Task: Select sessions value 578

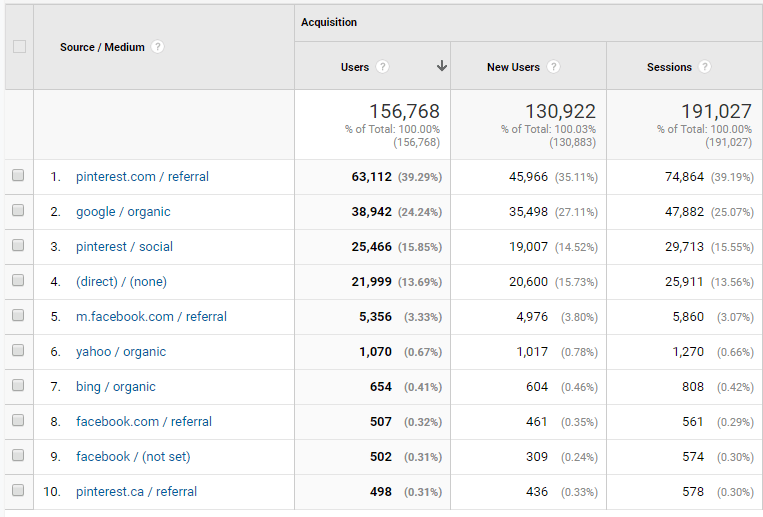Action: pyautogui.click(x=693, y=492)
